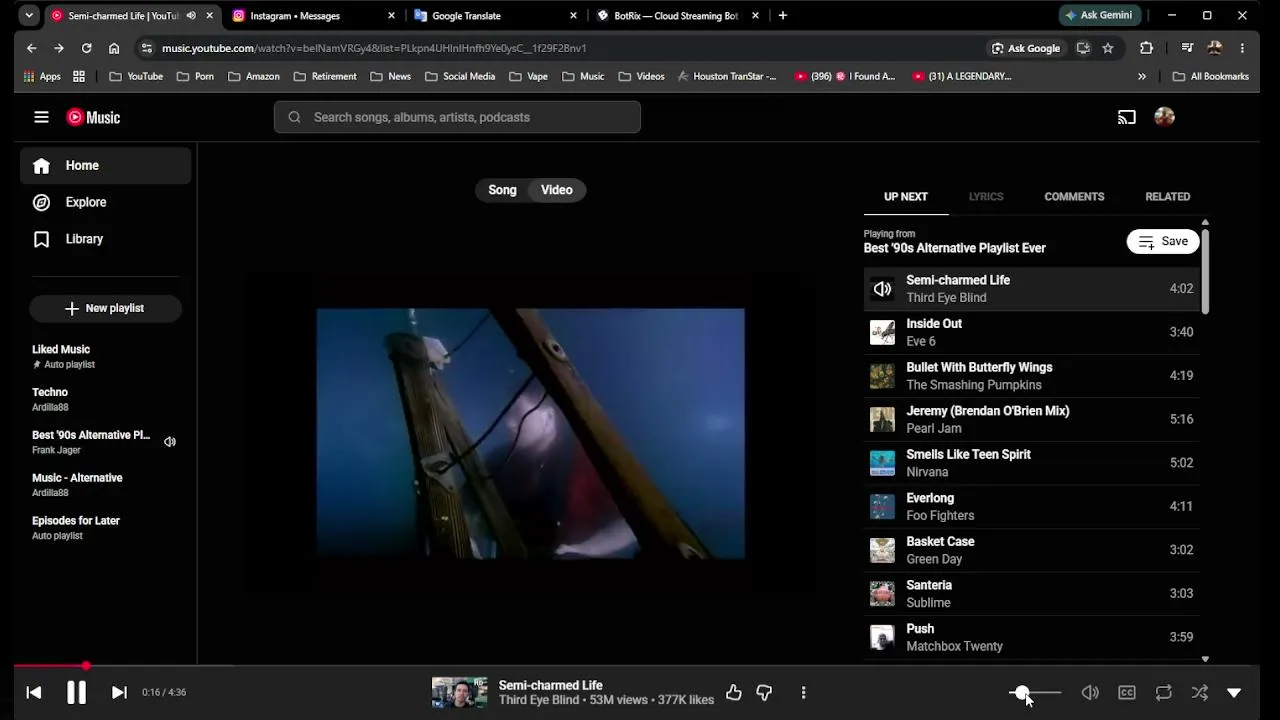Open the YouTube Music guide hamburger menu
This screenshot has height=720, width=1280.
pos(41,117)
